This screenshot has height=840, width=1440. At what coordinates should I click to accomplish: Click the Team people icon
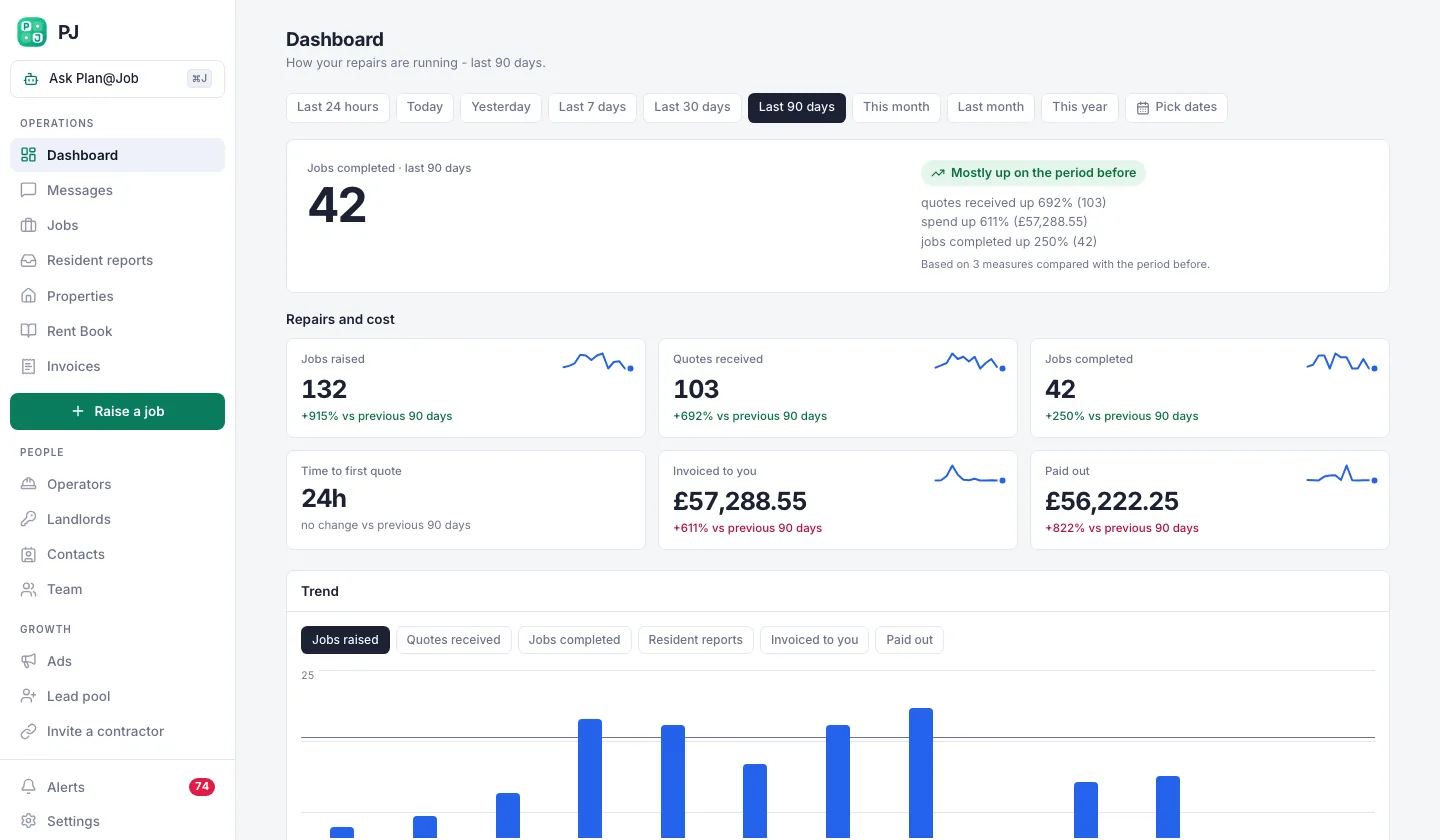tap(28, 589)
